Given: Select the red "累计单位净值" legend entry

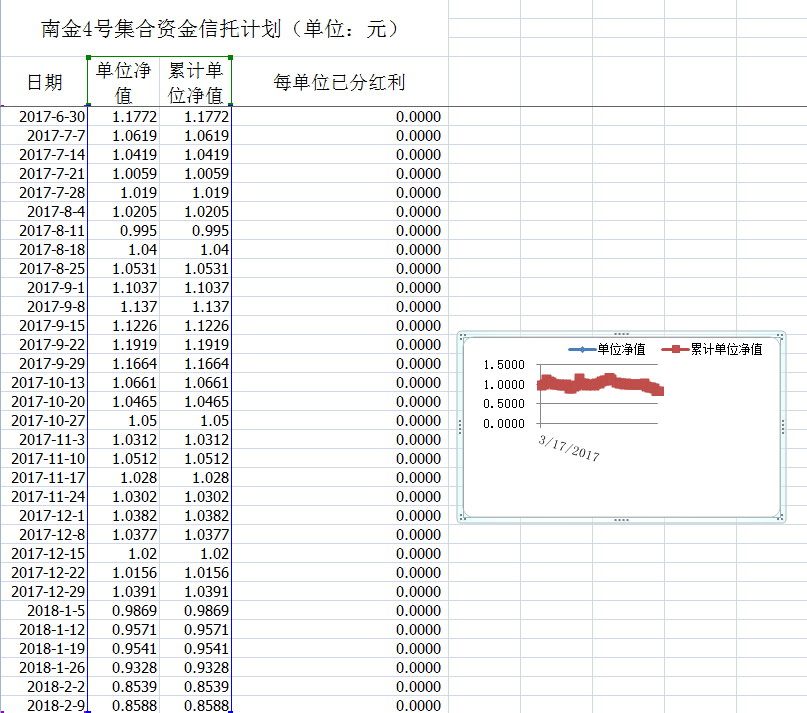Looking at the screenshot, I should point(716,349).
